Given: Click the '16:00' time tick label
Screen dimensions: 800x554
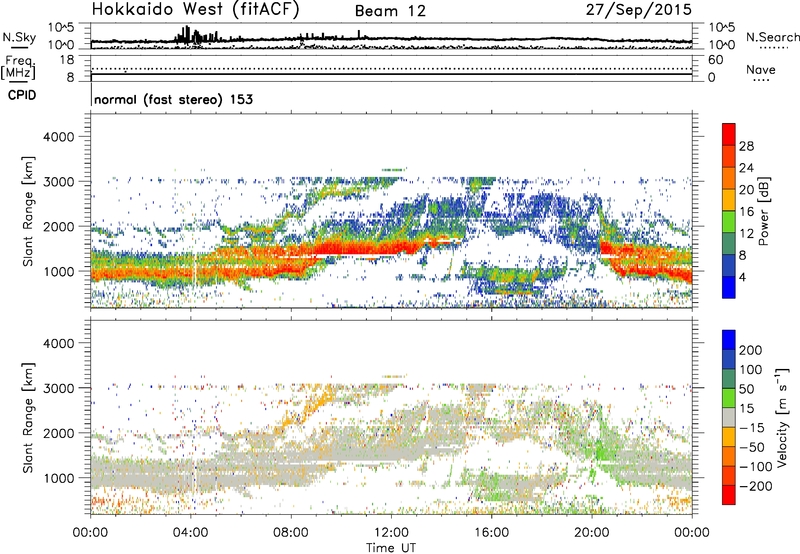Looking at the screenshot, I should click(491, 533).
